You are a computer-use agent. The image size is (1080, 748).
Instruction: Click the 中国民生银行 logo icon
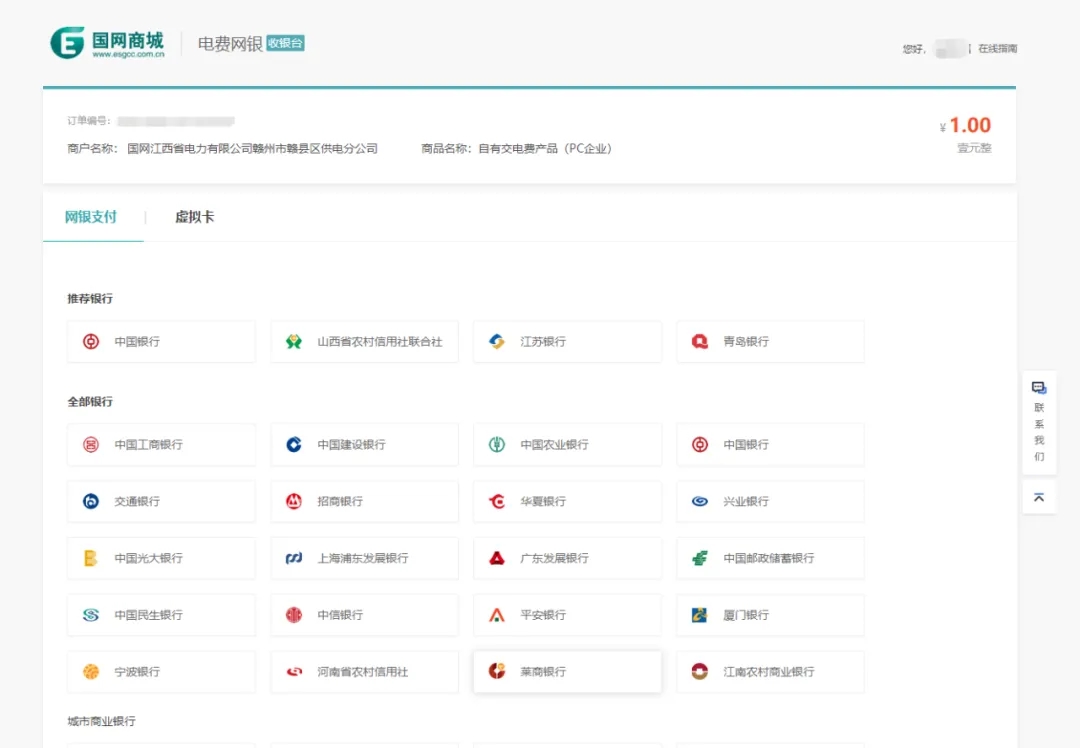tap(91, 615)
